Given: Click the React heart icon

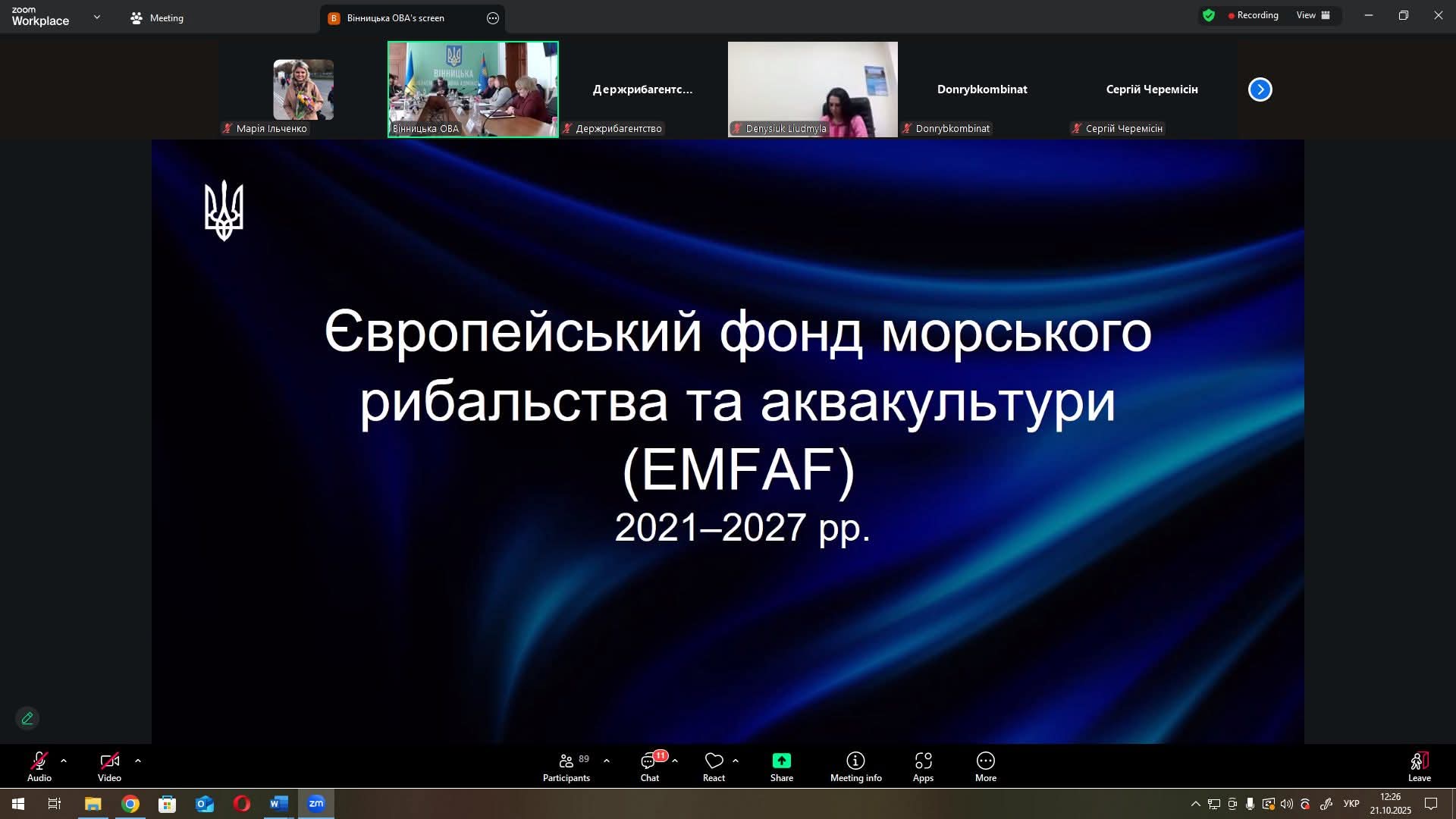Looking at the screenshot, I should [x=714, y=761].
